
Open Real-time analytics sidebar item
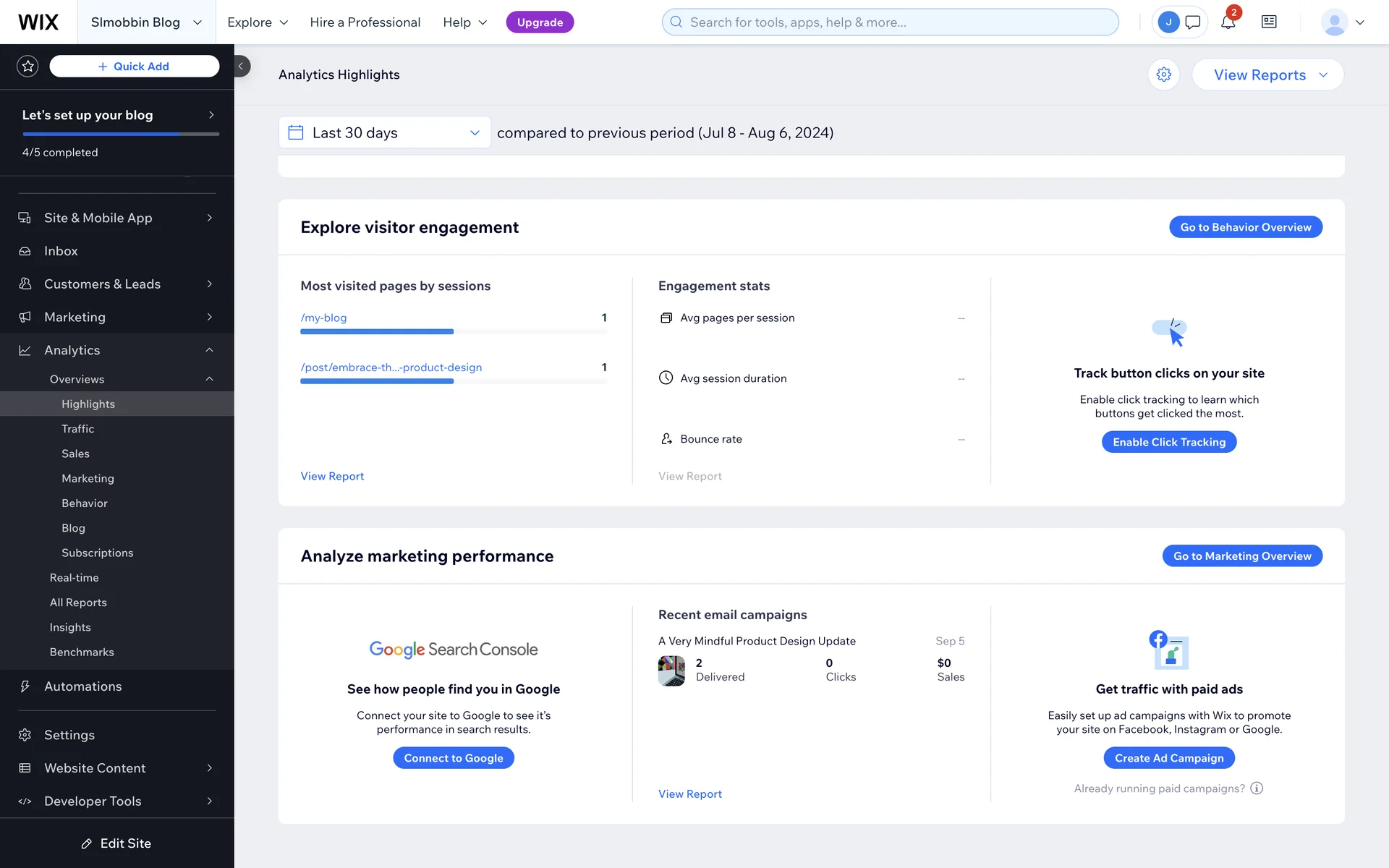point(75,578)
